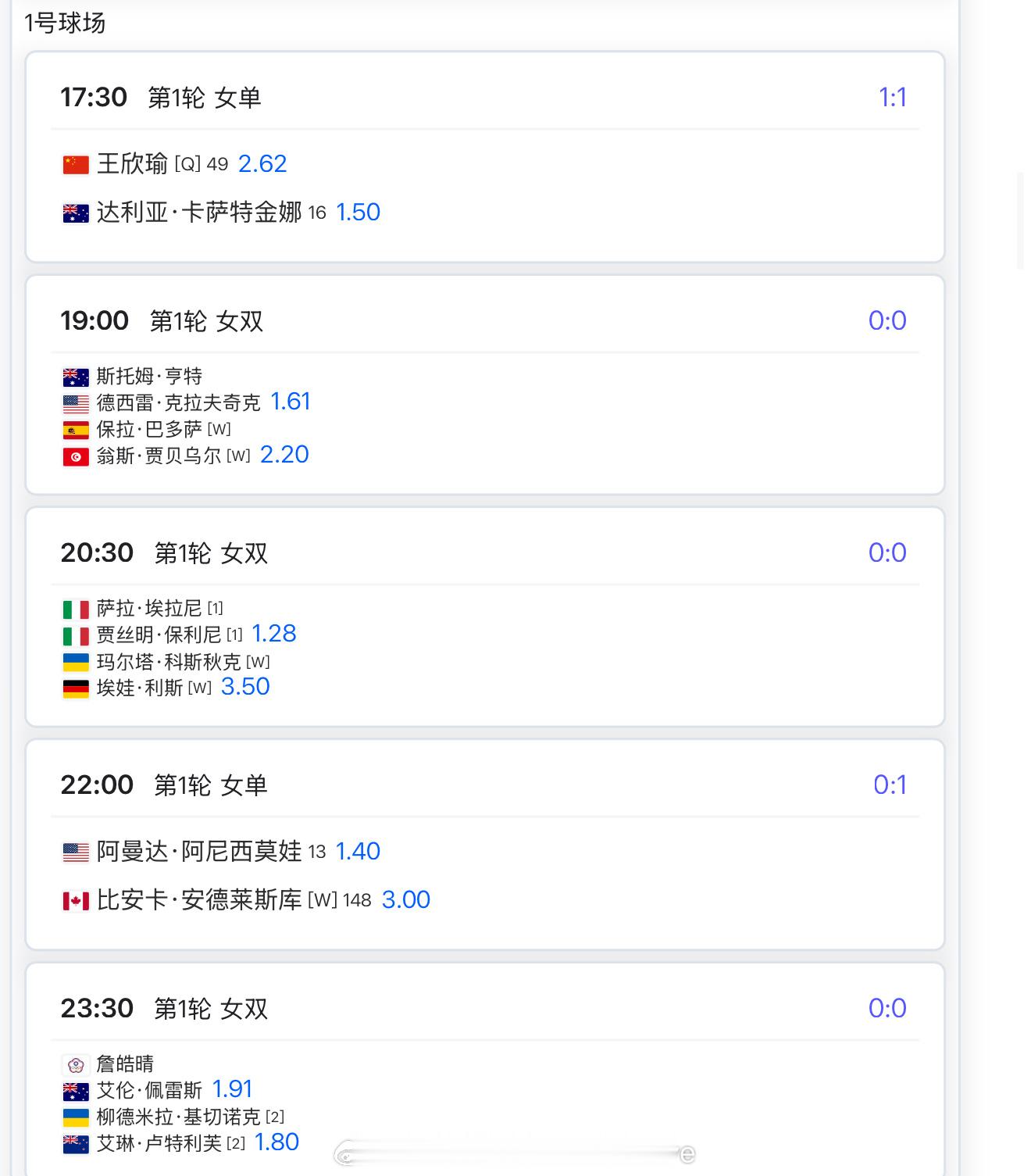Click the Tunisia flag beside 翁斯·贾贝乌尔
The height and width of the screenshot is (1176, 1031).
pos(76,456)
